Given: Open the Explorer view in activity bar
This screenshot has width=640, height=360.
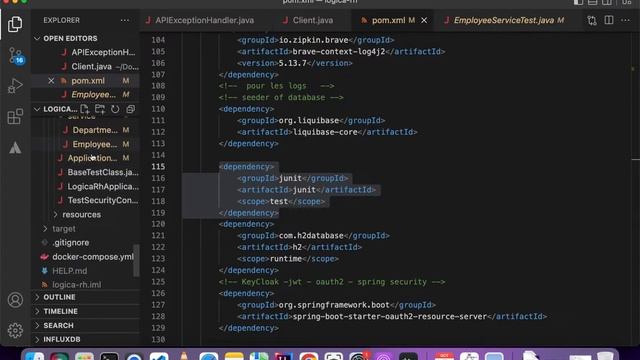Looking at the screenshot, I should pyautogui.click(x=15, y=24).
